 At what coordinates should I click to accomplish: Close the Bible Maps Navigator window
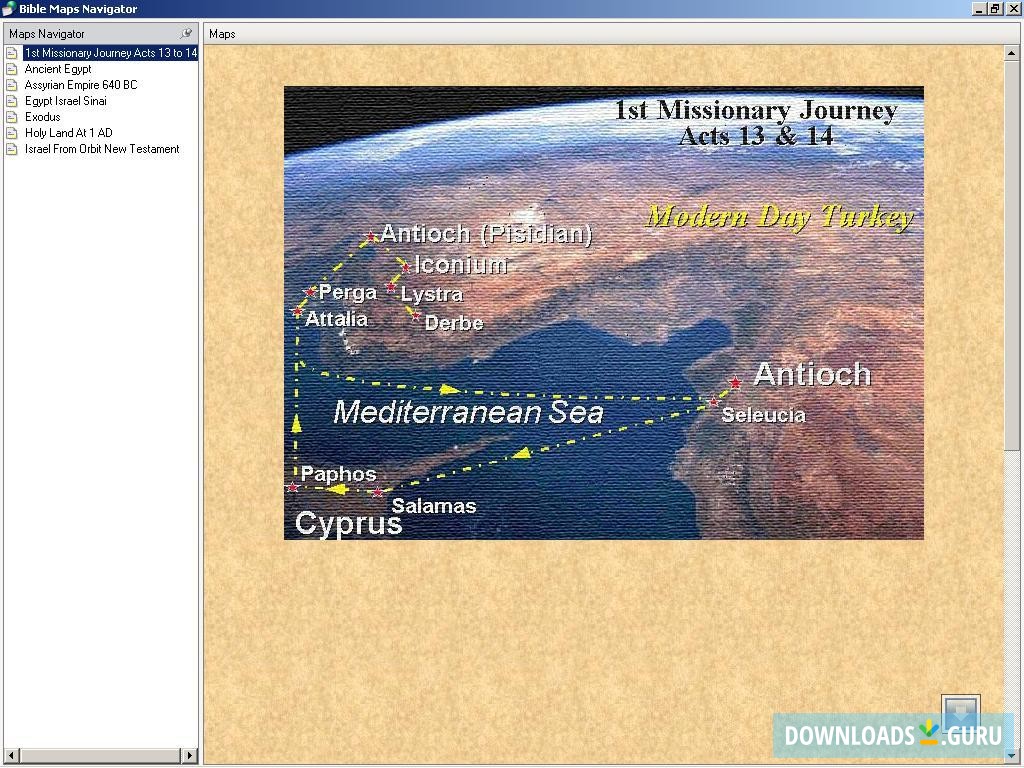click(1013, 9)
